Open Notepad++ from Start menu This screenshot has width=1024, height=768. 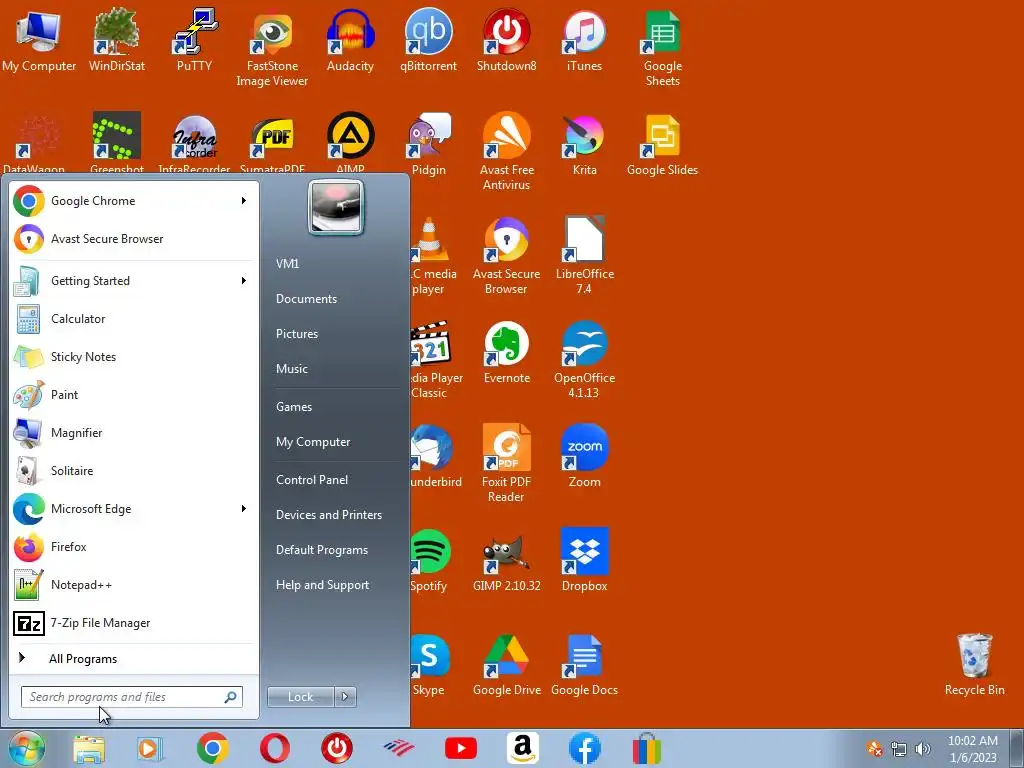133,584
